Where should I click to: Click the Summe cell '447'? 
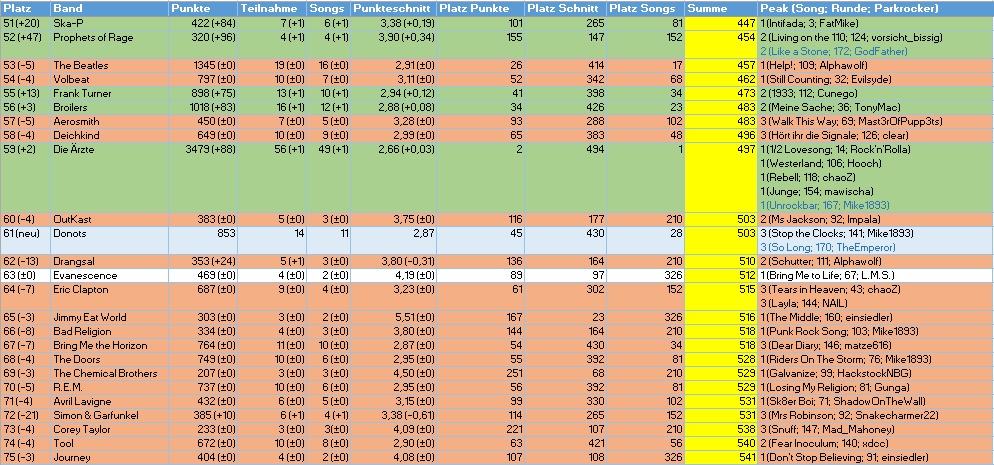721,23
